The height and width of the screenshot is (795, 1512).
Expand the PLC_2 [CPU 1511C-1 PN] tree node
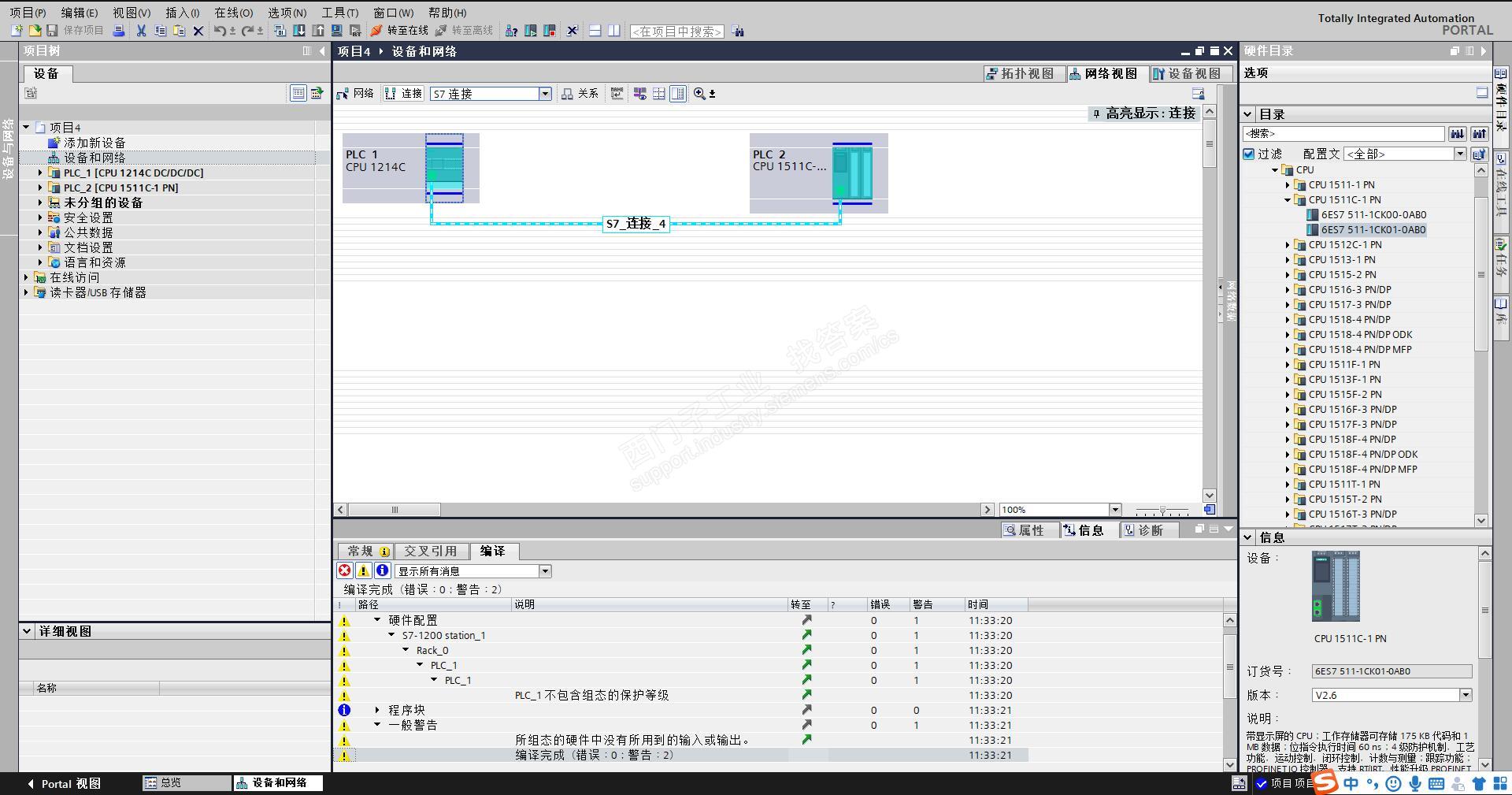pyautogui.click(x=40, y=188)
